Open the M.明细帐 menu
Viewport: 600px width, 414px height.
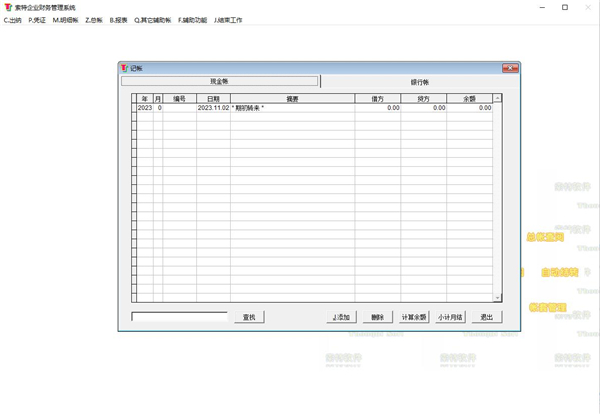pyautogui.click(x=65, y=20)
